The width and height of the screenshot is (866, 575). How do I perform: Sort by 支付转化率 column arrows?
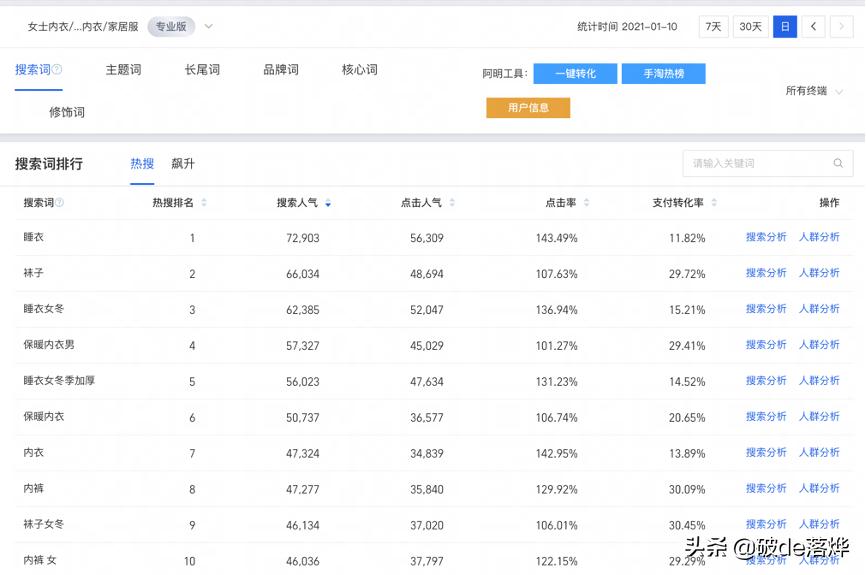[714, 203]
